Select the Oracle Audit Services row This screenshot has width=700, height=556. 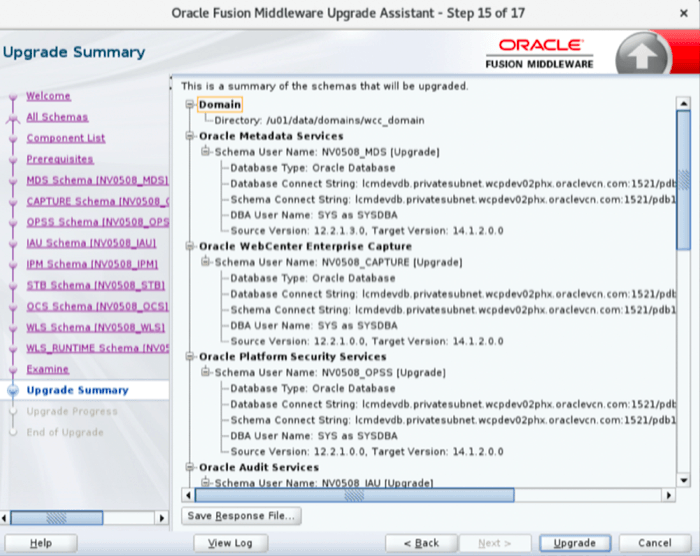(258, 467)
